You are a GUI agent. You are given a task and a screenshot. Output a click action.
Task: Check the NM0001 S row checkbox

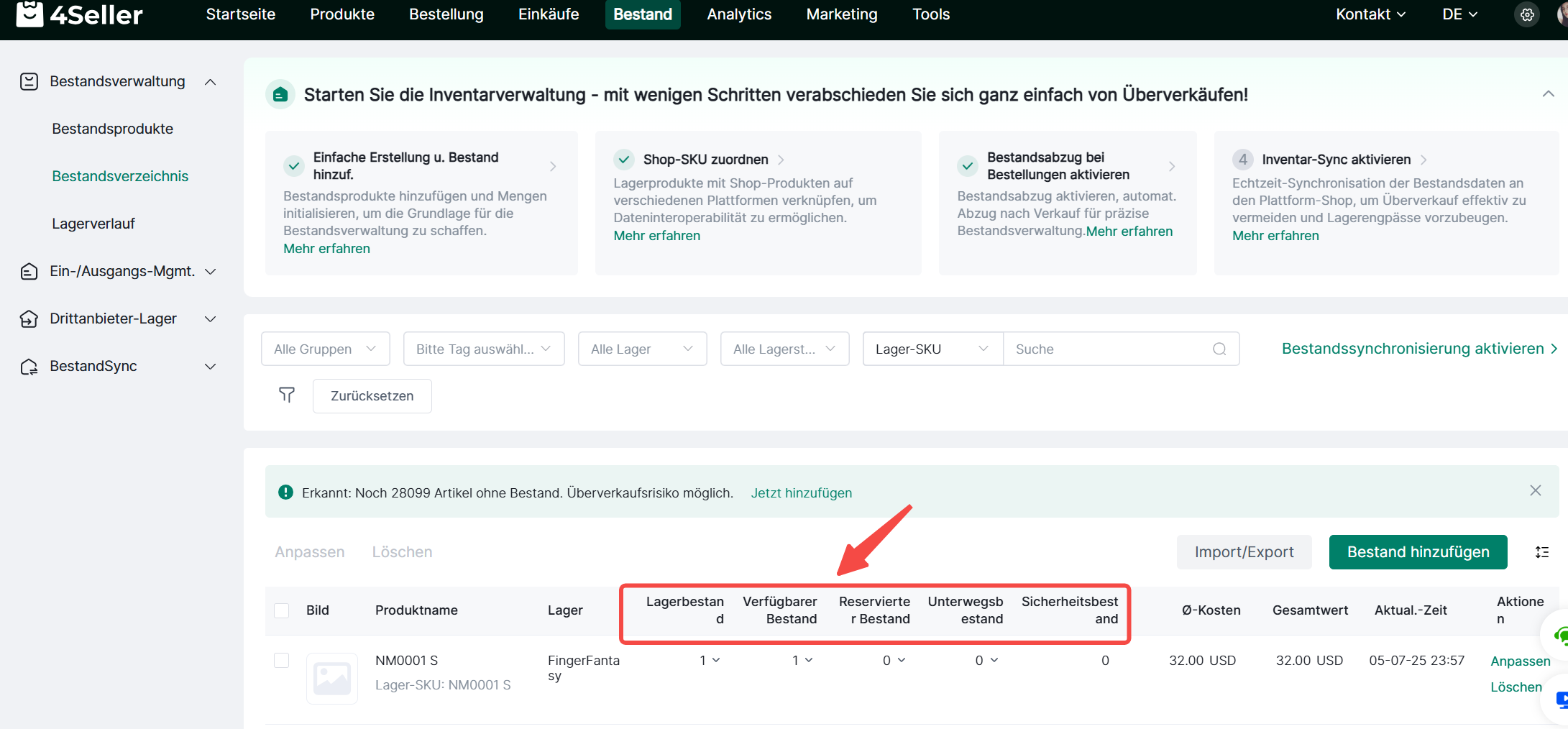pos(282,661)
